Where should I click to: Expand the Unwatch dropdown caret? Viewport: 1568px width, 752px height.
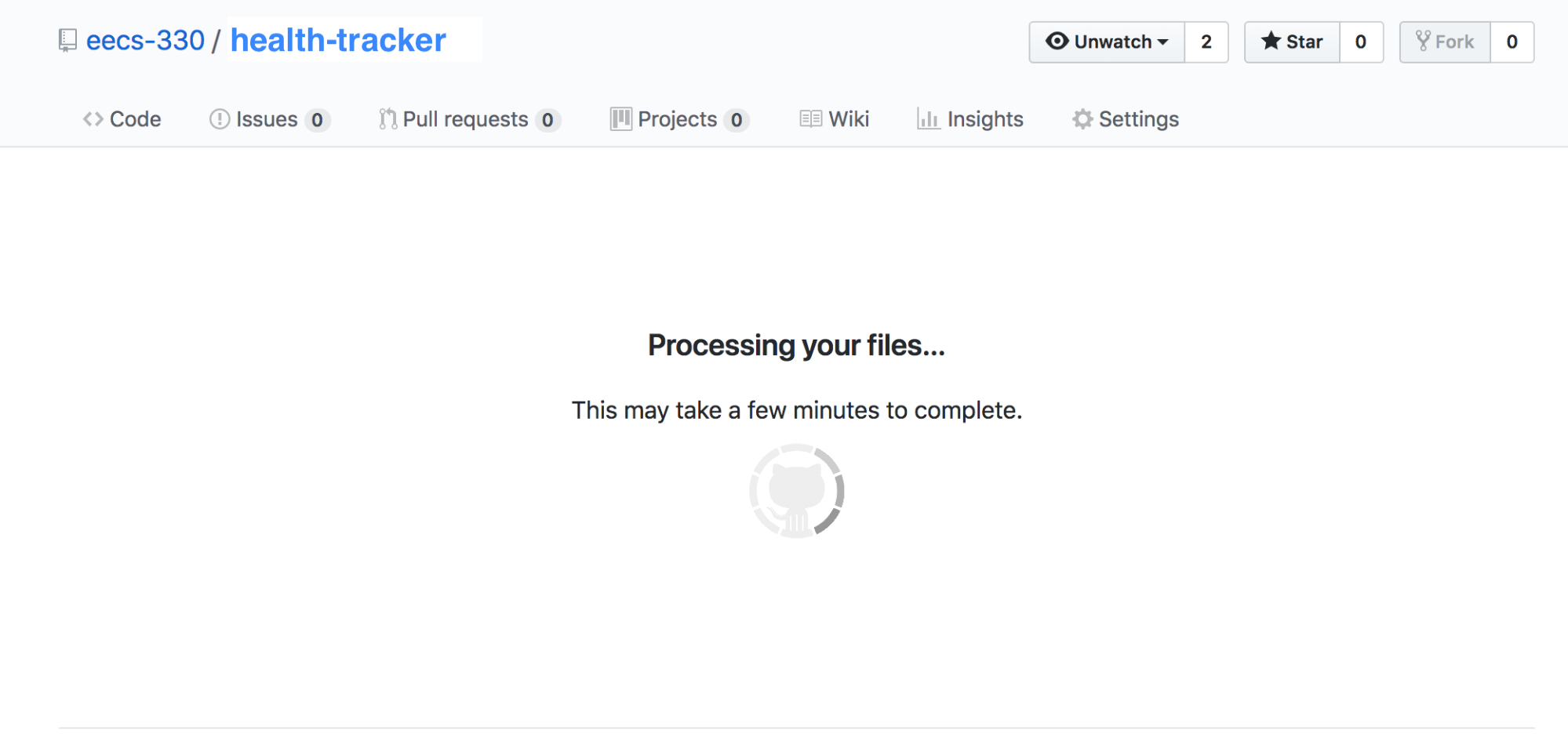click(1163, 42)
